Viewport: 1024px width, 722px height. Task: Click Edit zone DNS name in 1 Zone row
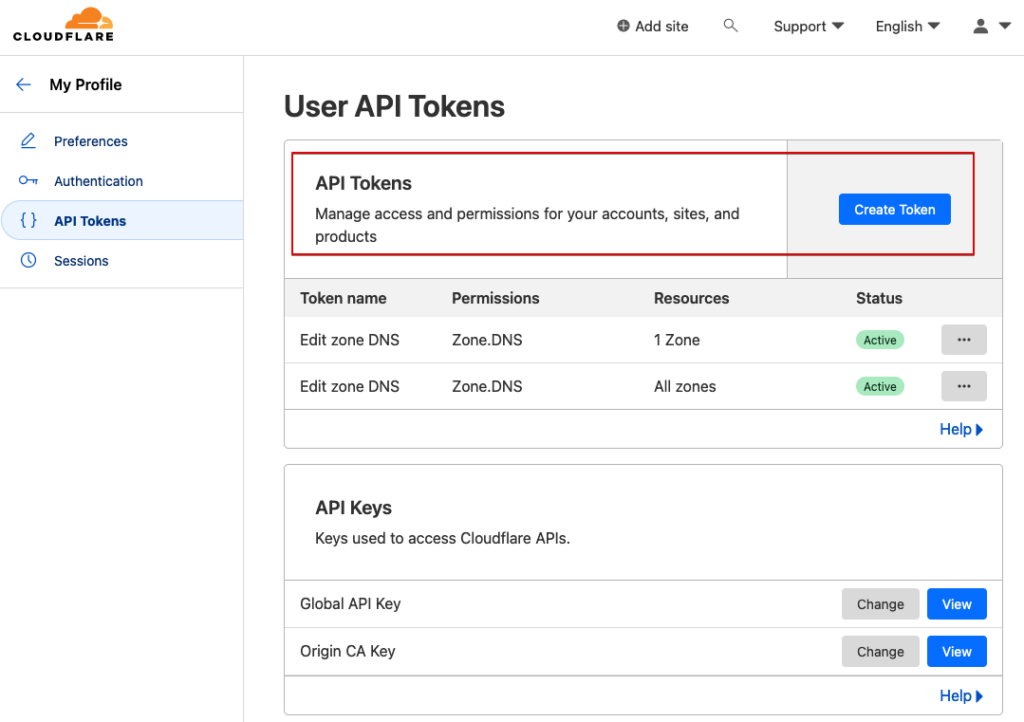[x=349, y=340]
